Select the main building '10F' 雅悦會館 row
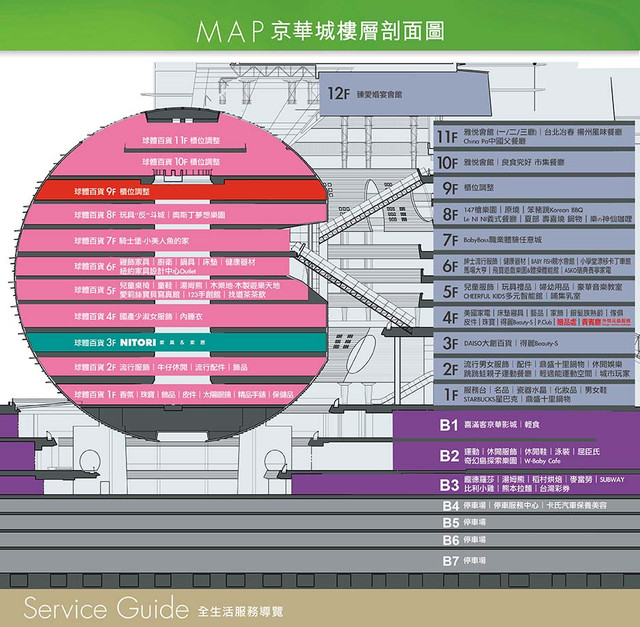 534,162
